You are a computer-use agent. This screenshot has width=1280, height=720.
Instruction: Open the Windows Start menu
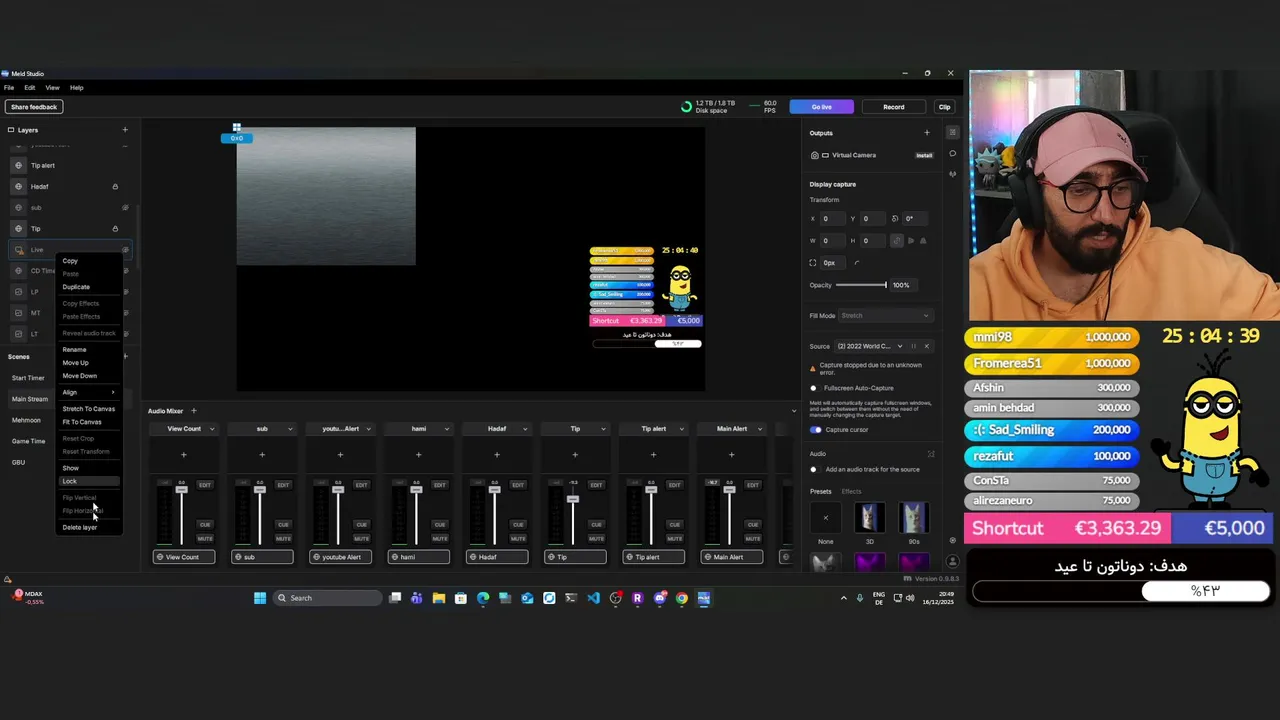(260, 598)
